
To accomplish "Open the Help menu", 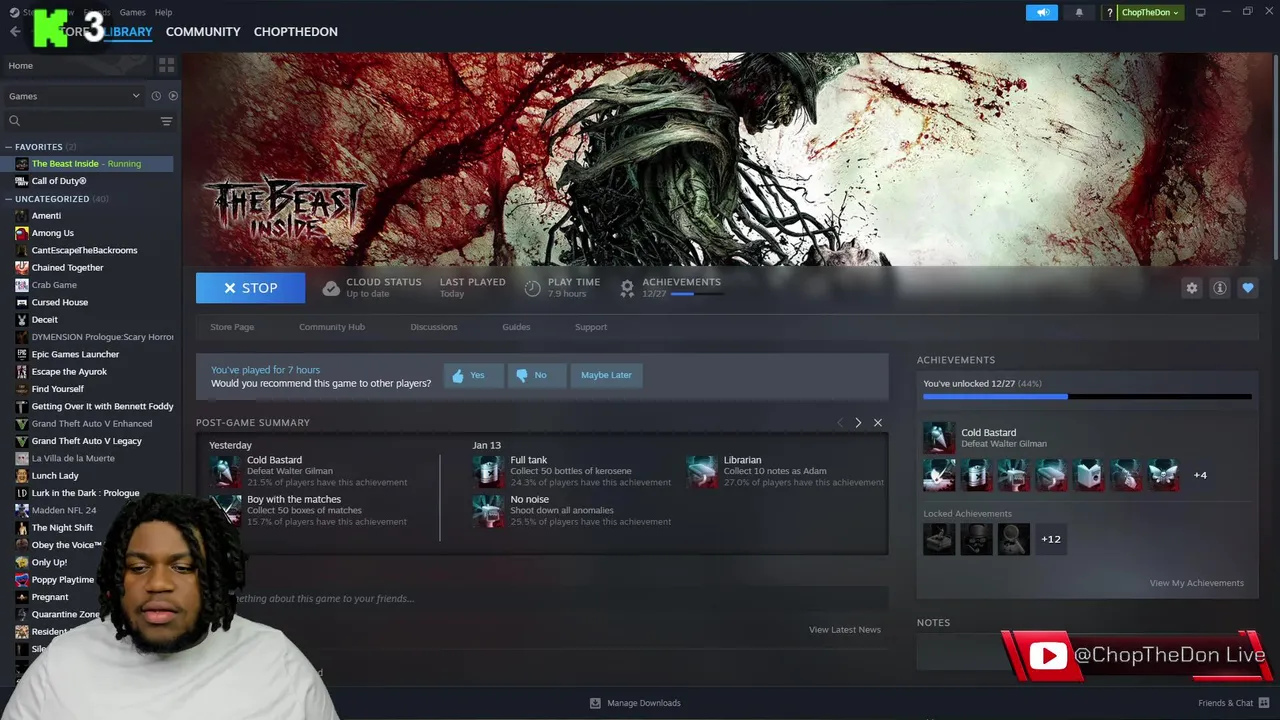I will [163, 12].
